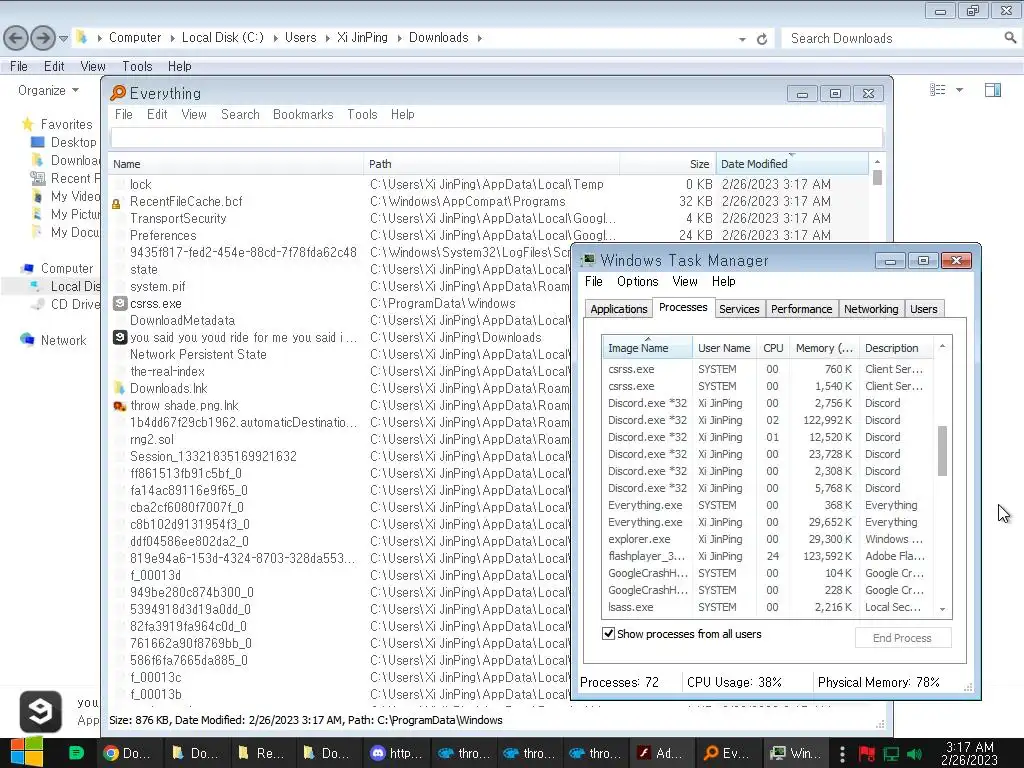This screenshot has width=1024, height=768.
Task: Select the explorer.exe process row
Action: pyautogui.click(x=768, y=539)
